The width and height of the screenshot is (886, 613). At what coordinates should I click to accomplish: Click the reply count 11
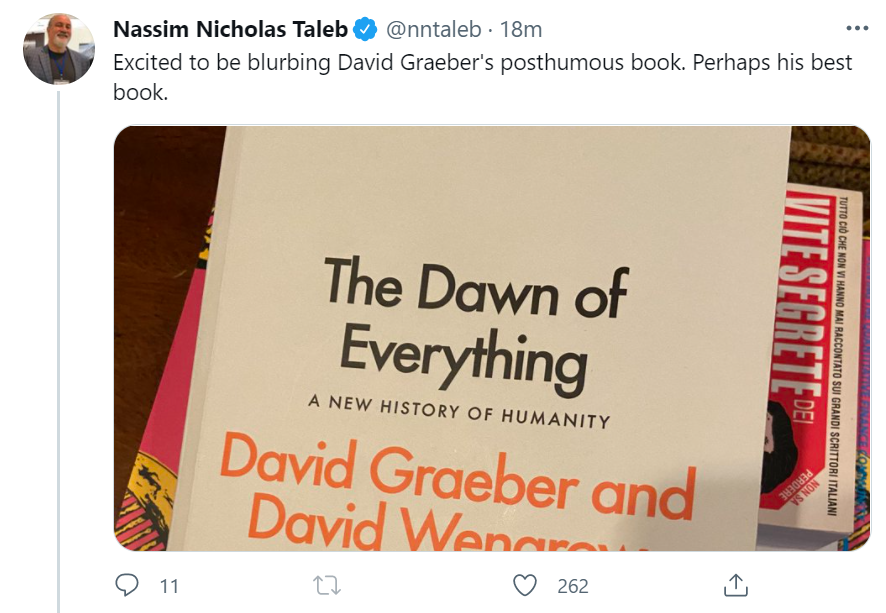(x=169, y=586)
